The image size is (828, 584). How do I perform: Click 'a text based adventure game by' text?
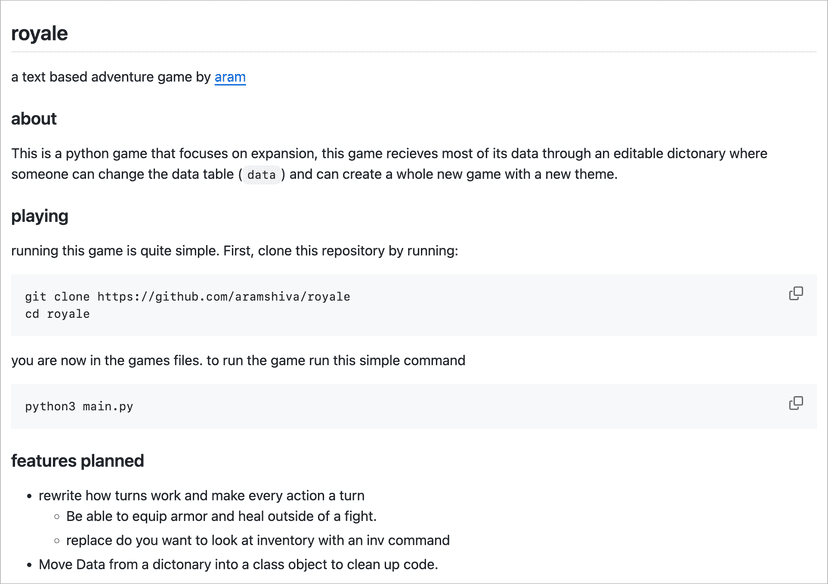[111, 77]
